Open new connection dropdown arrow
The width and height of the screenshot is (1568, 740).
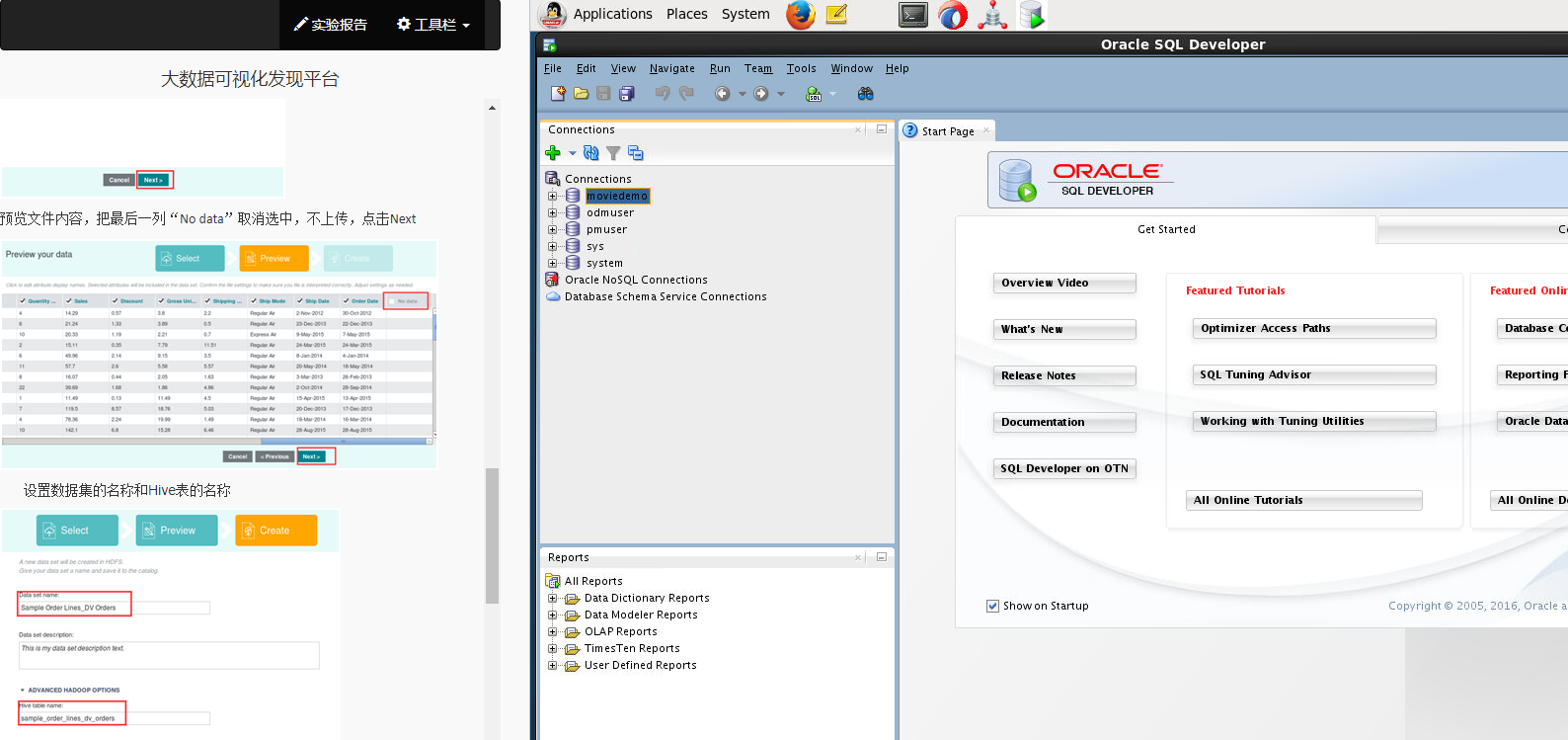[572, 153]
